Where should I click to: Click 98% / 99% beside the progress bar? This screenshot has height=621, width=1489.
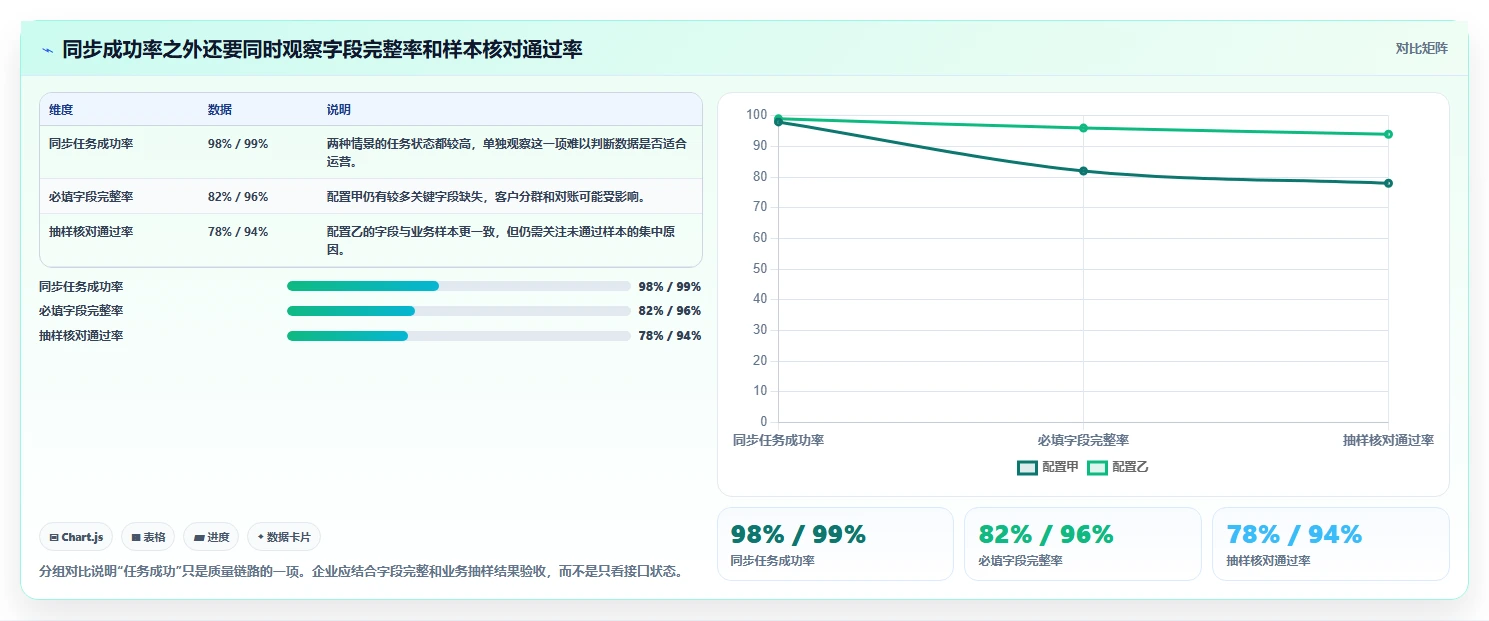click(x=670, y=286)
